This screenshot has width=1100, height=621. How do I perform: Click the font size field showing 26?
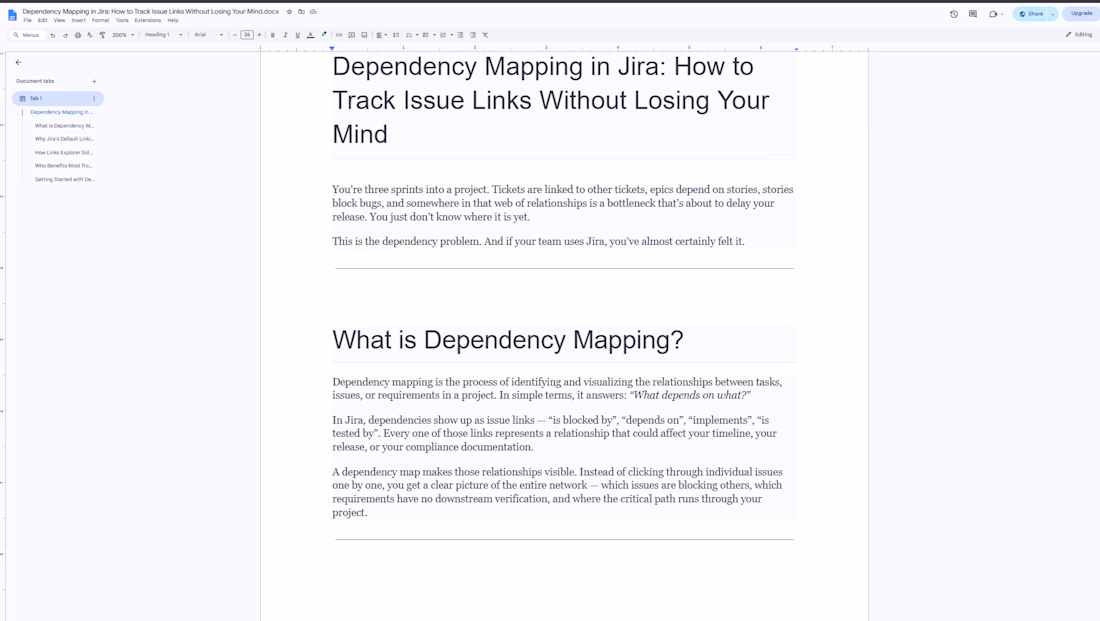point(247,35)
